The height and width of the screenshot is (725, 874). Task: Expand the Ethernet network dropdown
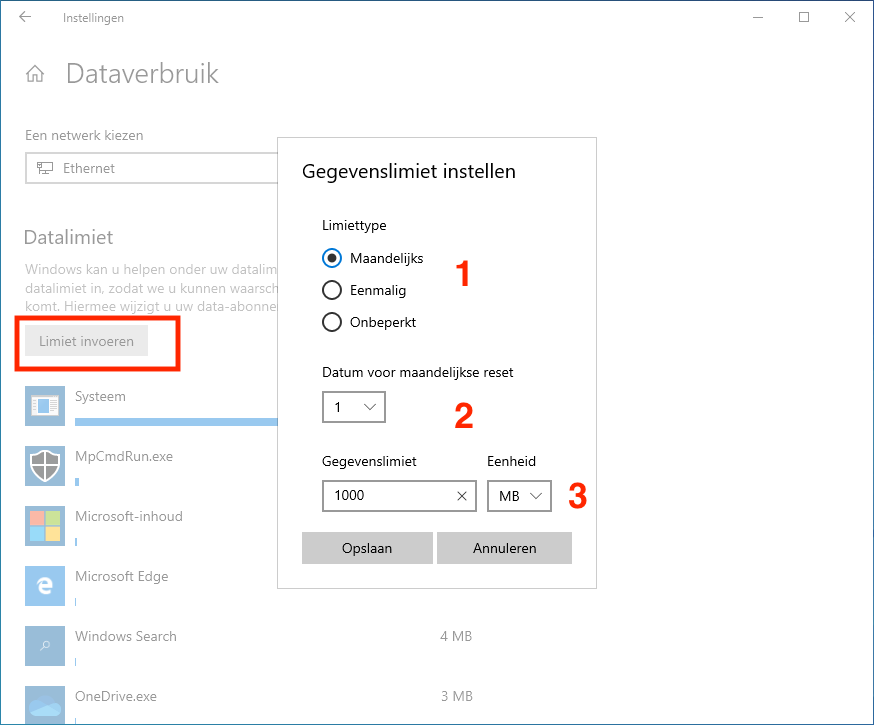point(150,168)
